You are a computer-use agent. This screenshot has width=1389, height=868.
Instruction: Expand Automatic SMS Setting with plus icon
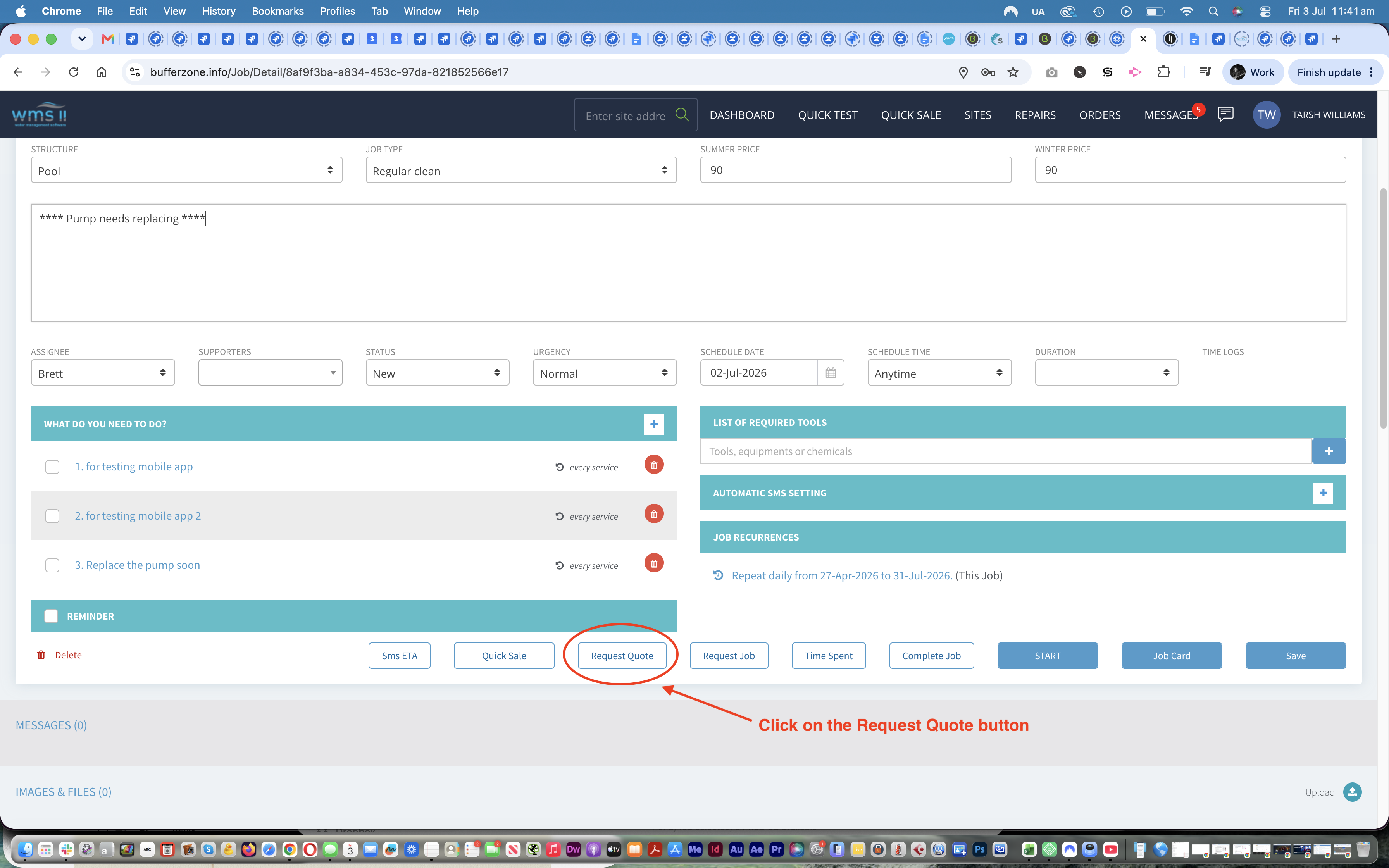[x=1323, y=493]
